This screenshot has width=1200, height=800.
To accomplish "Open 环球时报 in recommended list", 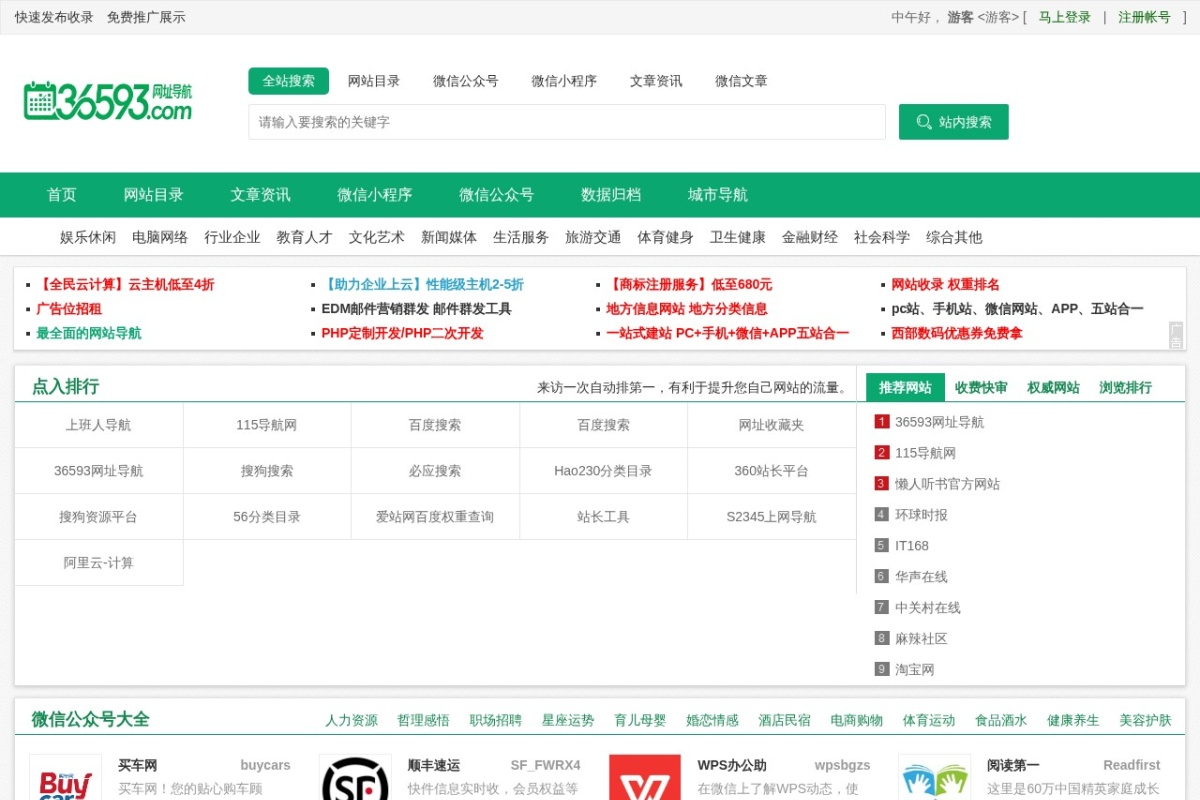I will [921, 515].
